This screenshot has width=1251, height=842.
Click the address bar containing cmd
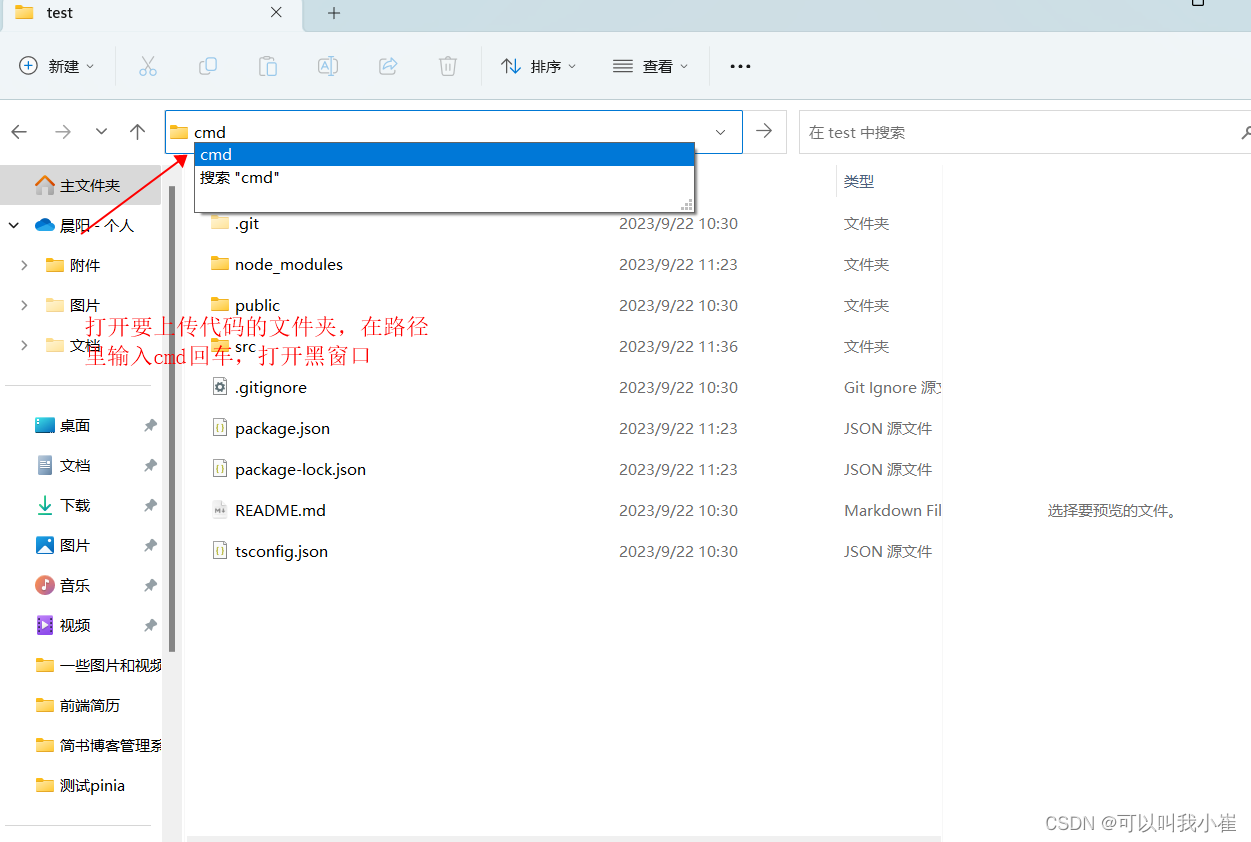click(x=453, y=132)
